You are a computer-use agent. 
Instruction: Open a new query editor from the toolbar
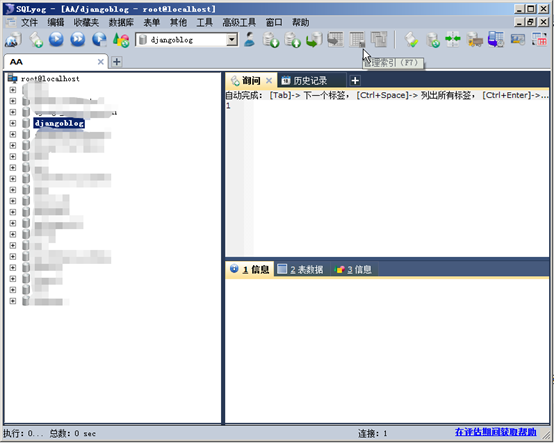click(x=36, y=40)
